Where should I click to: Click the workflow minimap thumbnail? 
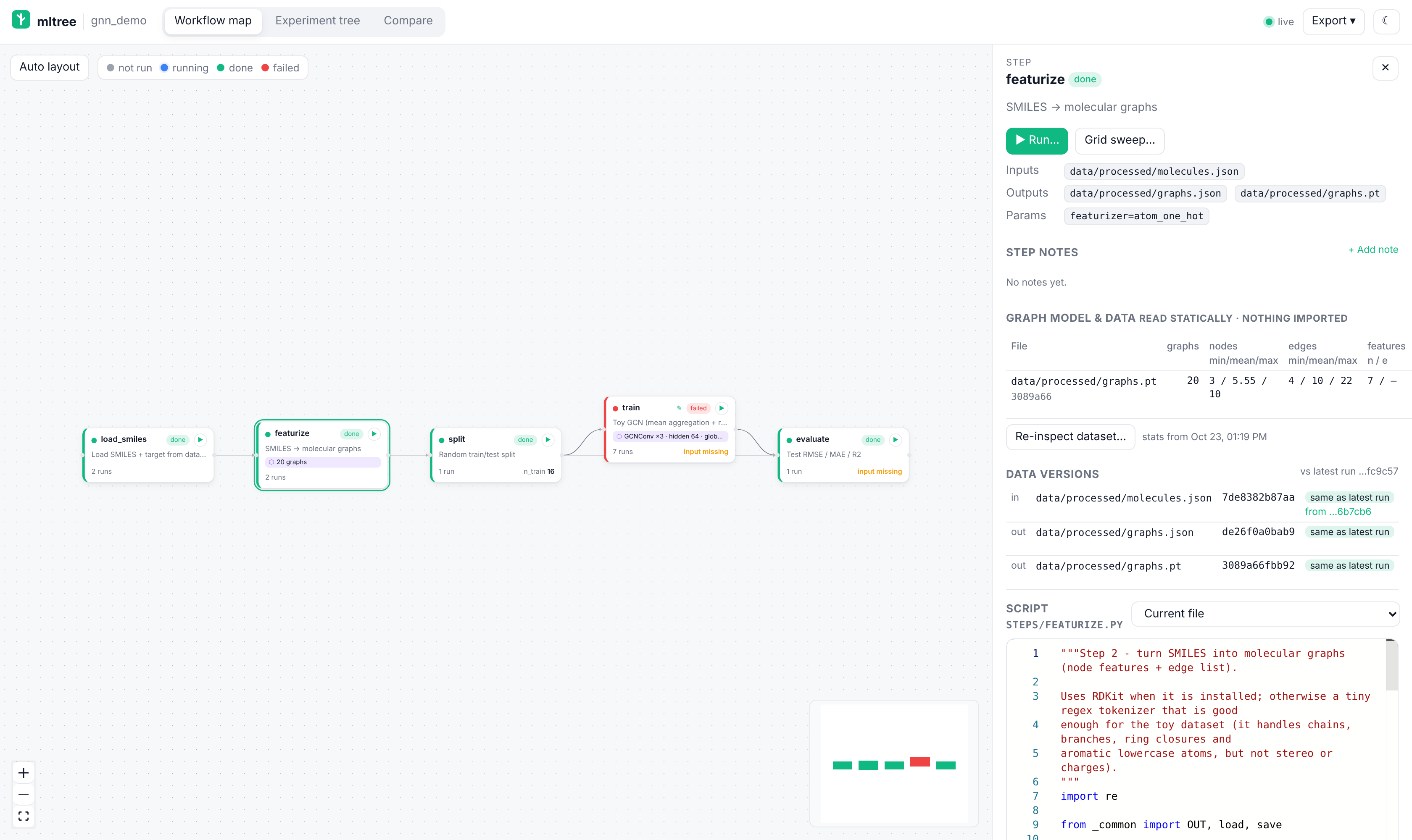(x=894, y=764)
